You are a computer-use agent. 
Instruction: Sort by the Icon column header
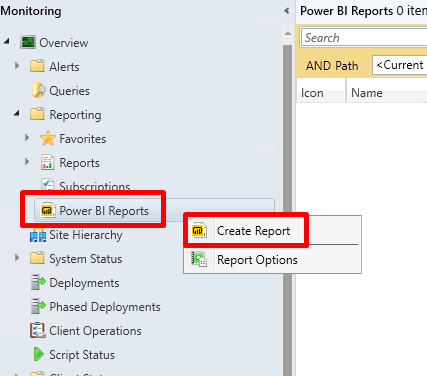[x=321, y=92]
